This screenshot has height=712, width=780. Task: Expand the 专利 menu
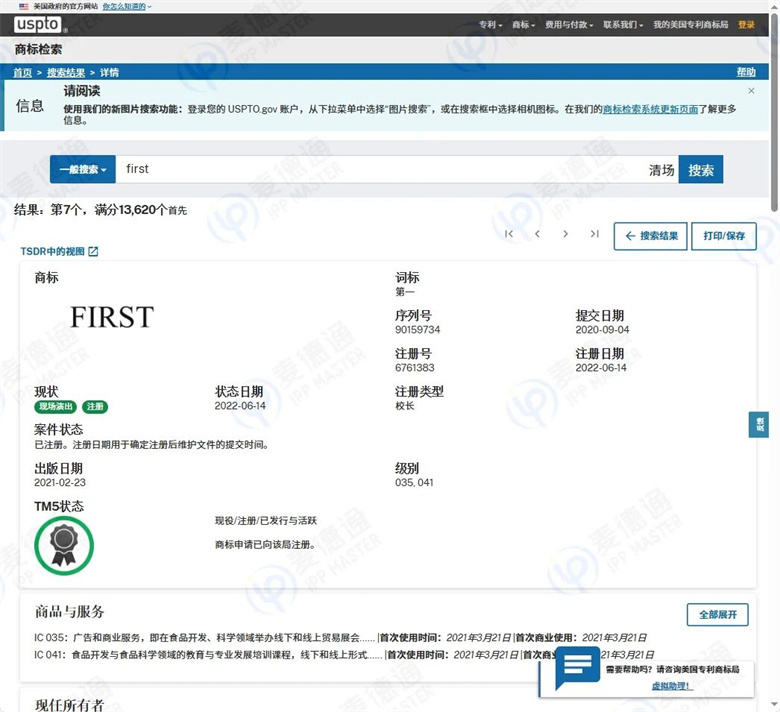pos(490,24)
